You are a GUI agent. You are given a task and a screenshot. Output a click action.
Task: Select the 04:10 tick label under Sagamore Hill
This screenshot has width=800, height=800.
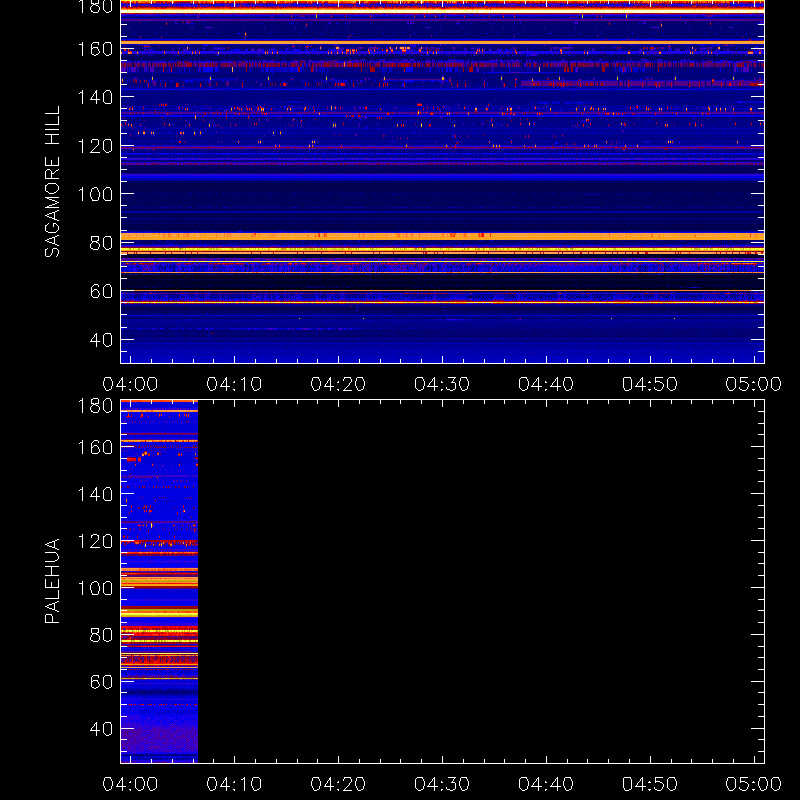[x=234, y=384]
